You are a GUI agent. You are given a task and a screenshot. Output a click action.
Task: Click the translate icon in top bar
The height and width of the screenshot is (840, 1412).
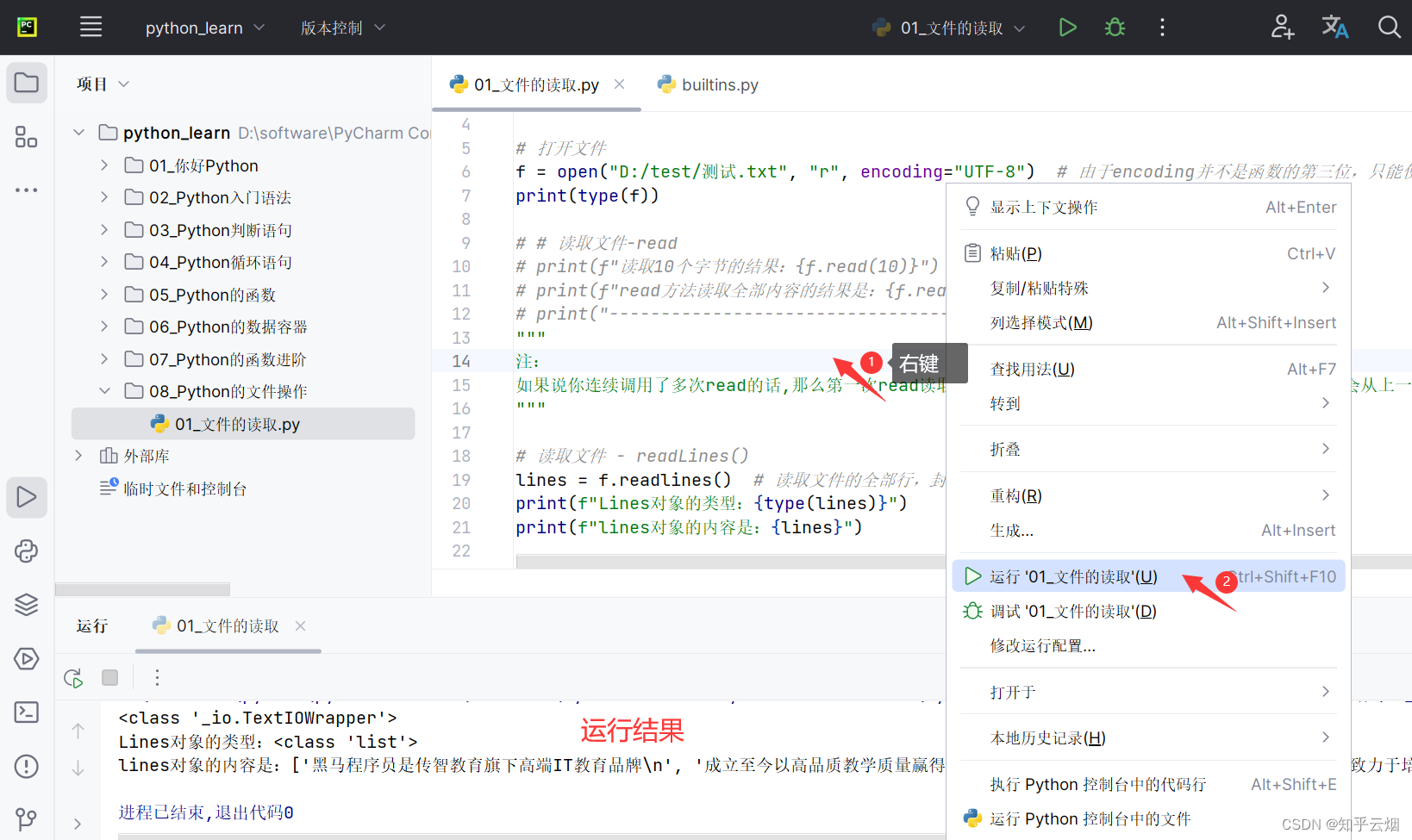[1335, 28]
